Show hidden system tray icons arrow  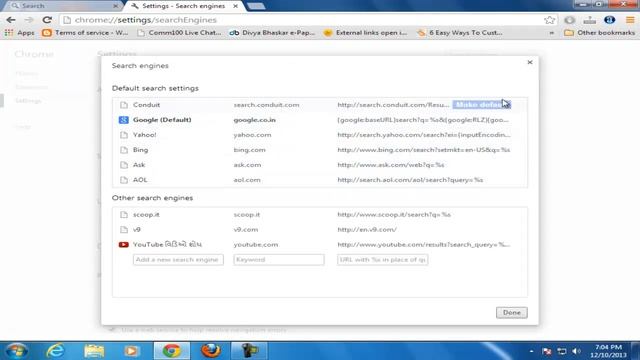click(x=531, y=351)
